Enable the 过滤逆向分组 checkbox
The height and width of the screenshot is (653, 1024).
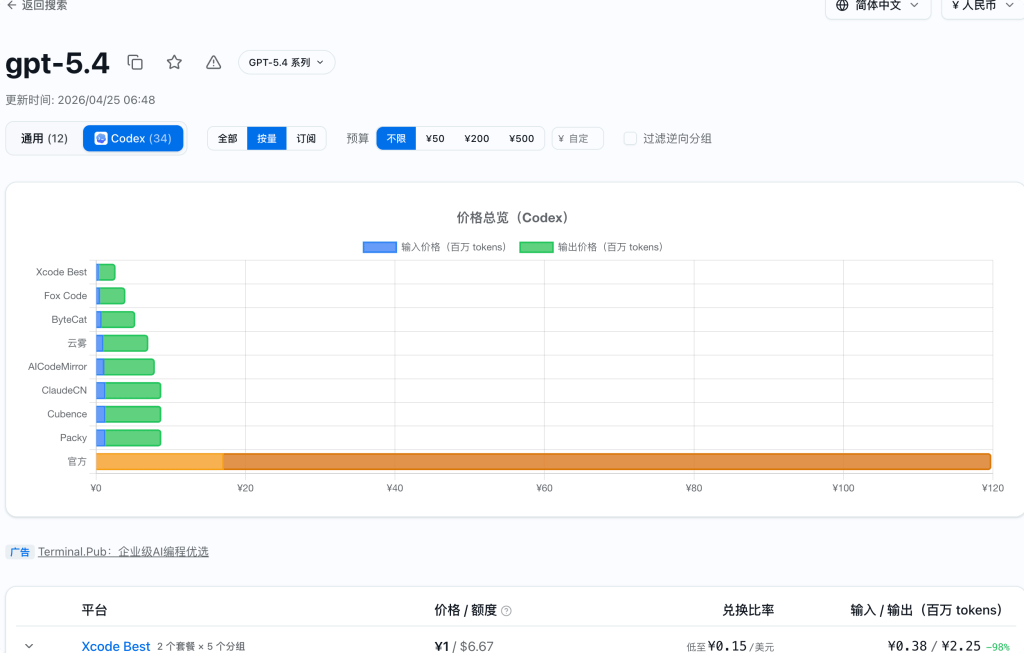[x=630, y=139]
